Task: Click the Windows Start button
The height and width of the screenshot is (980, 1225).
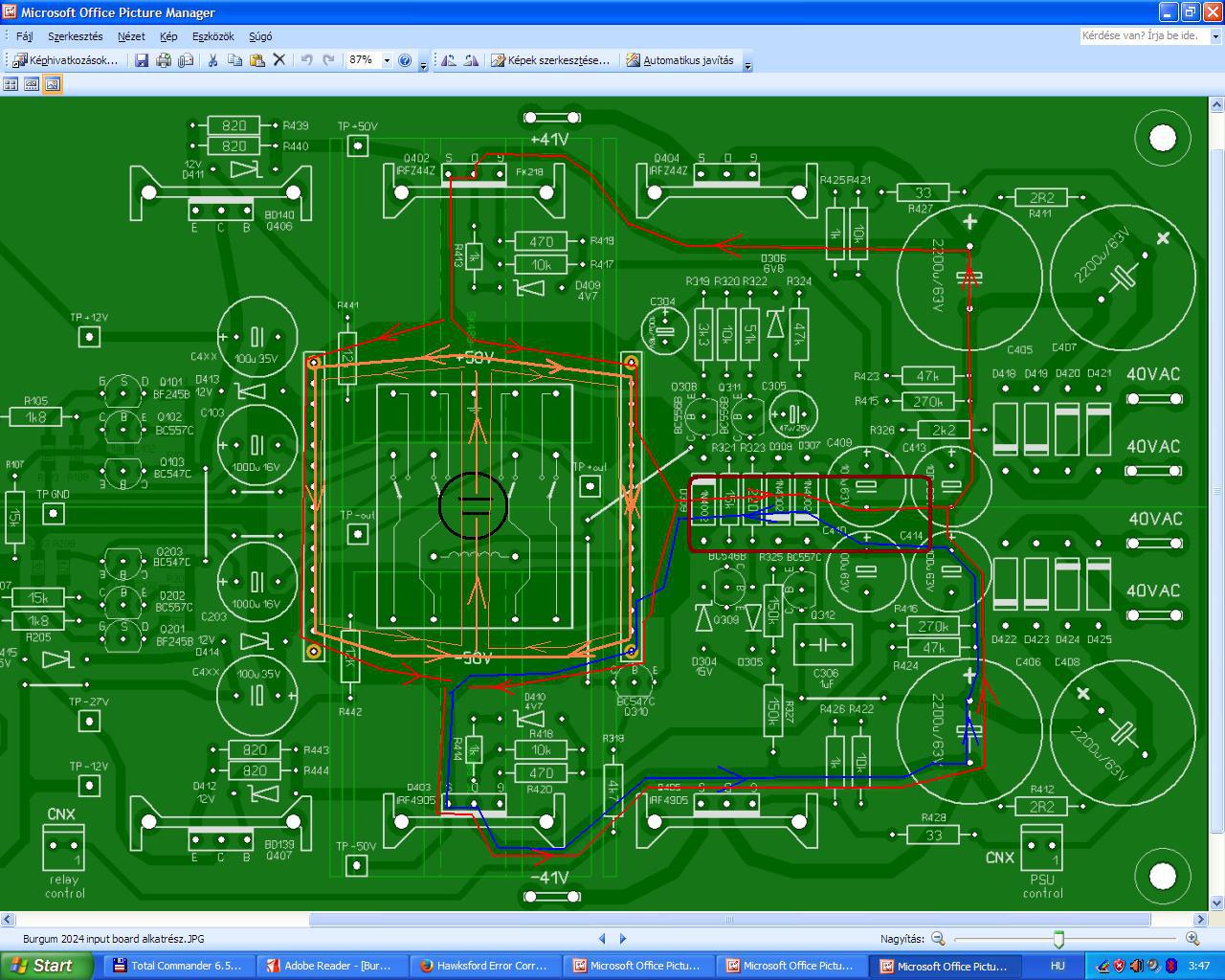Action: pyautogui.click(x=46, y=966)
